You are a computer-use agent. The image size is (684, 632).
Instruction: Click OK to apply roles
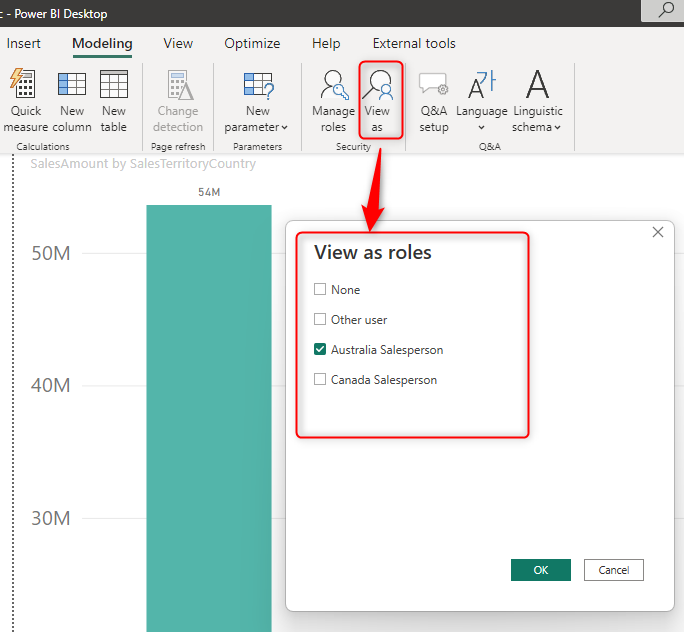pos(540,570)
